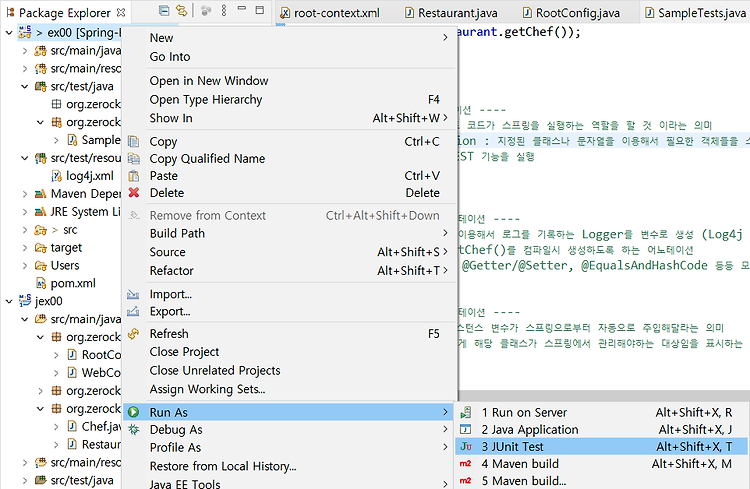Open Package Explorer View Menu dots
The height and width of the screenshot is (489, 750).
pos(224,11)
